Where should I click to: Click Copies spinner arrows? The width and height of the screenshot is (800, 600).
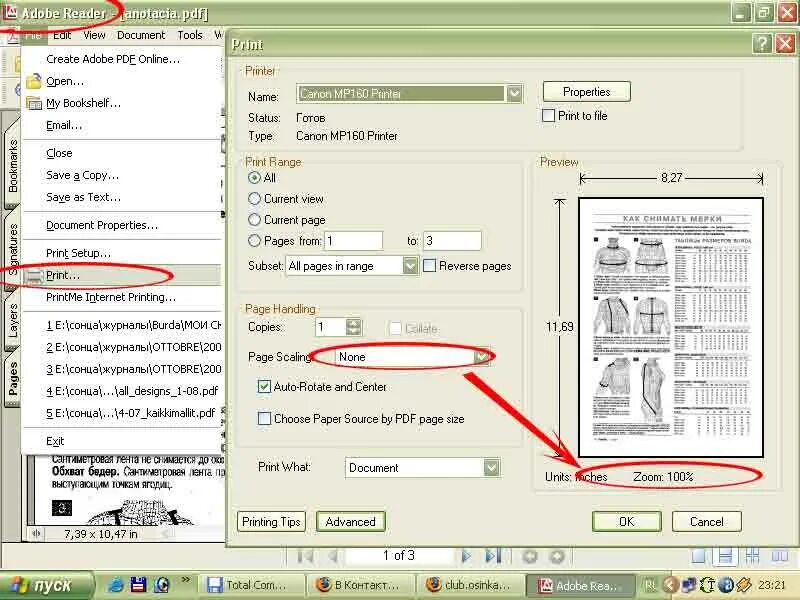[x=354, y=327]
